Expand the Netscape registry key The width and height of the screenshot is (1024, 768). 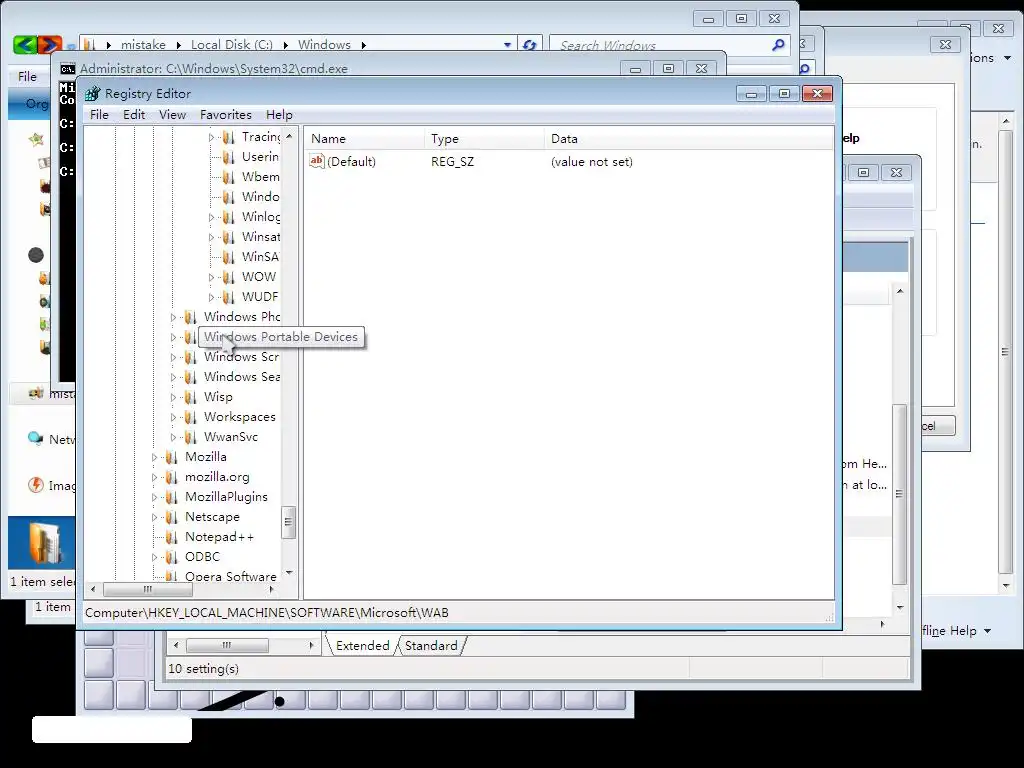[154, 518]
